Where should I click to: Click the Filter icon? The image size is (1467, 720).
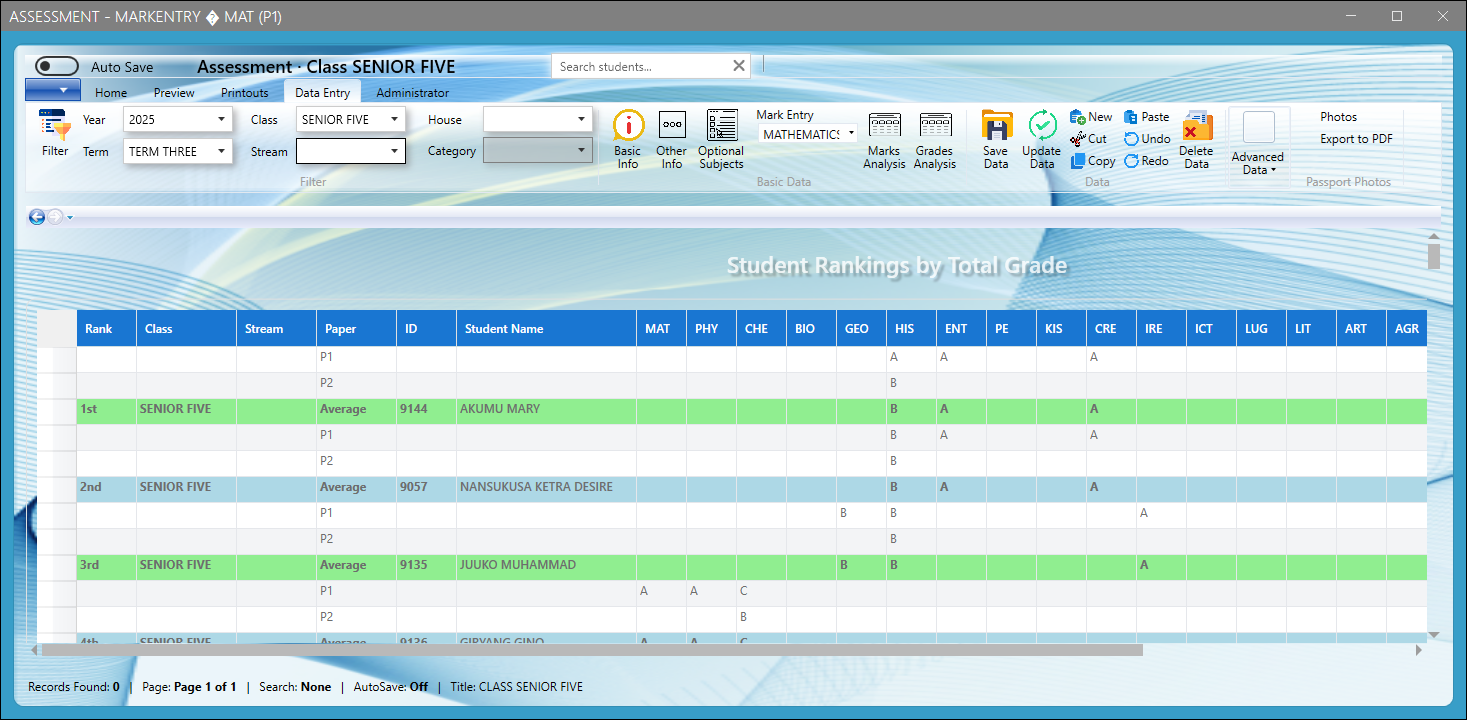[54, 135]
